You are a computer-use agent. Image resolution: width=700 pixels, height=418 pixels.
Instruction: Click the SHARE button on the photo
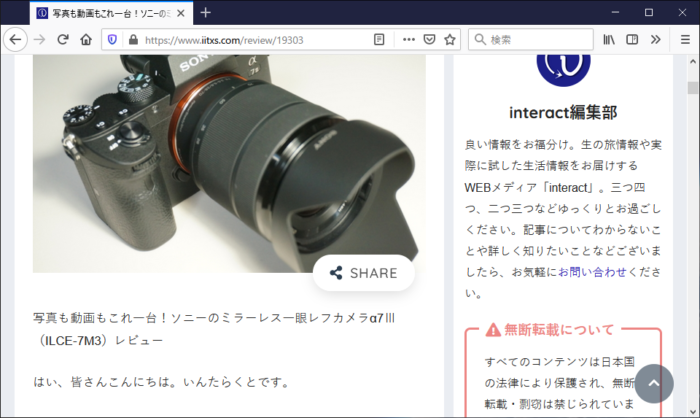pos(364,273)
